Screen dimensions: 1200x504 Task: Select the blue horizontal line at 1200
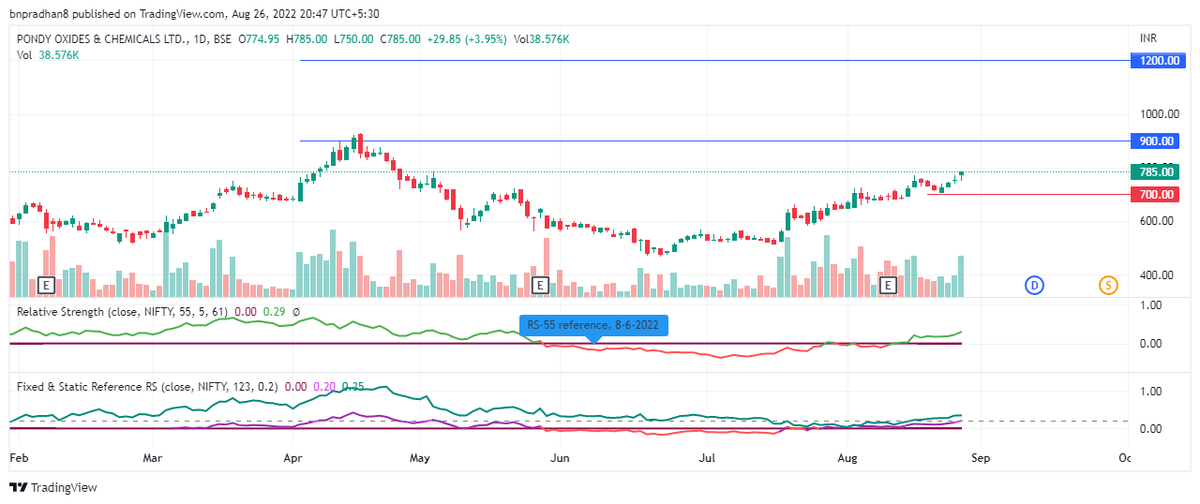click(714, 61)
